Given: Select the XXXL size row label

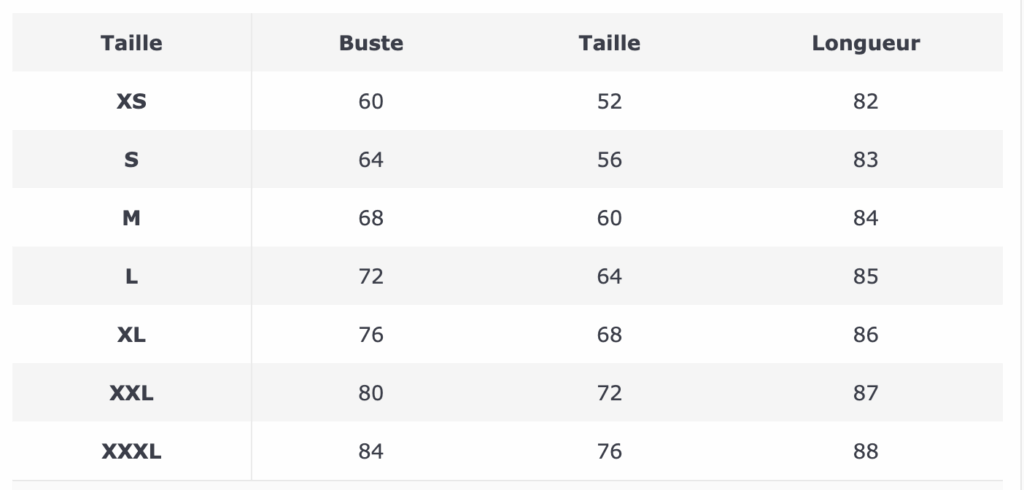Looking at the screenshot, I should pyautogui.click(x=131, y=451).
